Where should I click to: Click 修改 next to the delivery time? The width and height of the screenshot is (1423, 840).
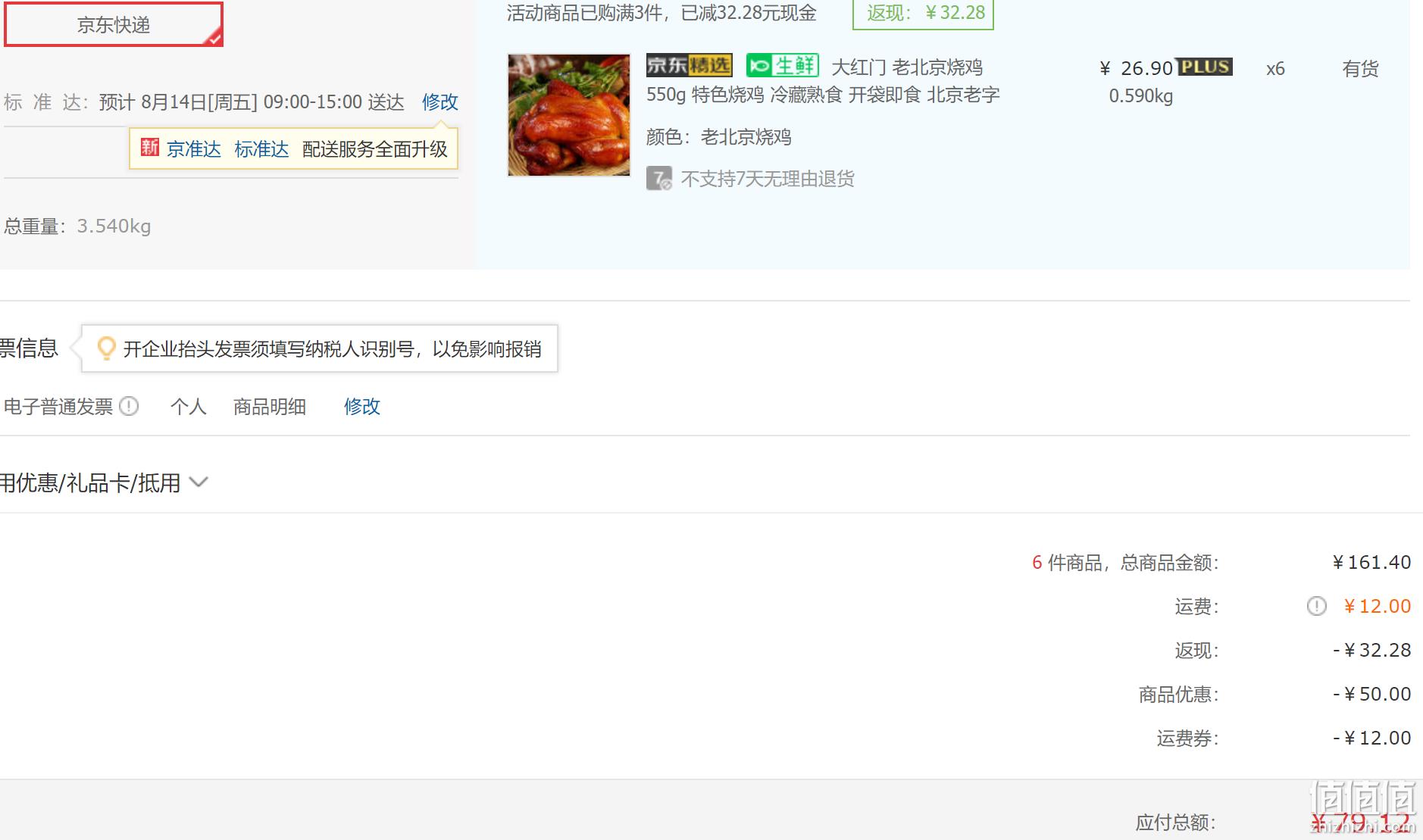pos(440,102)
